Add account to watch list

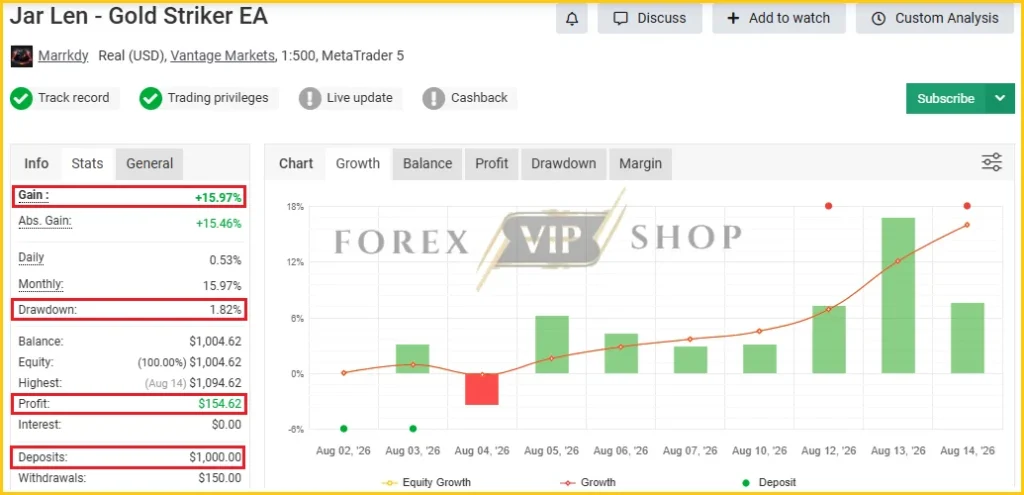tap(778, 18)
